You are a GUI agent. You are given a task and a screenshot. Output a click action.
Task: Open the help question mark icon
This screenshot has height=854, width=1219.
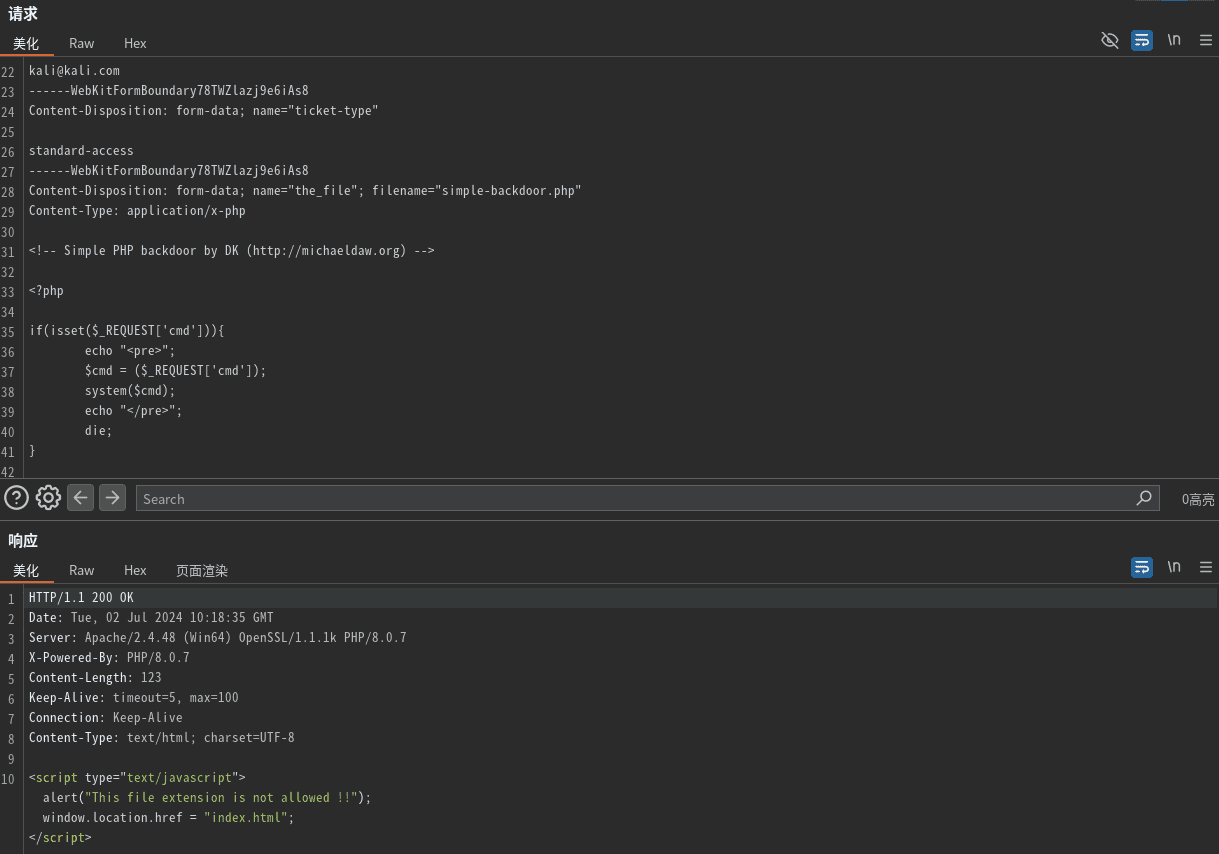point(16,497)
